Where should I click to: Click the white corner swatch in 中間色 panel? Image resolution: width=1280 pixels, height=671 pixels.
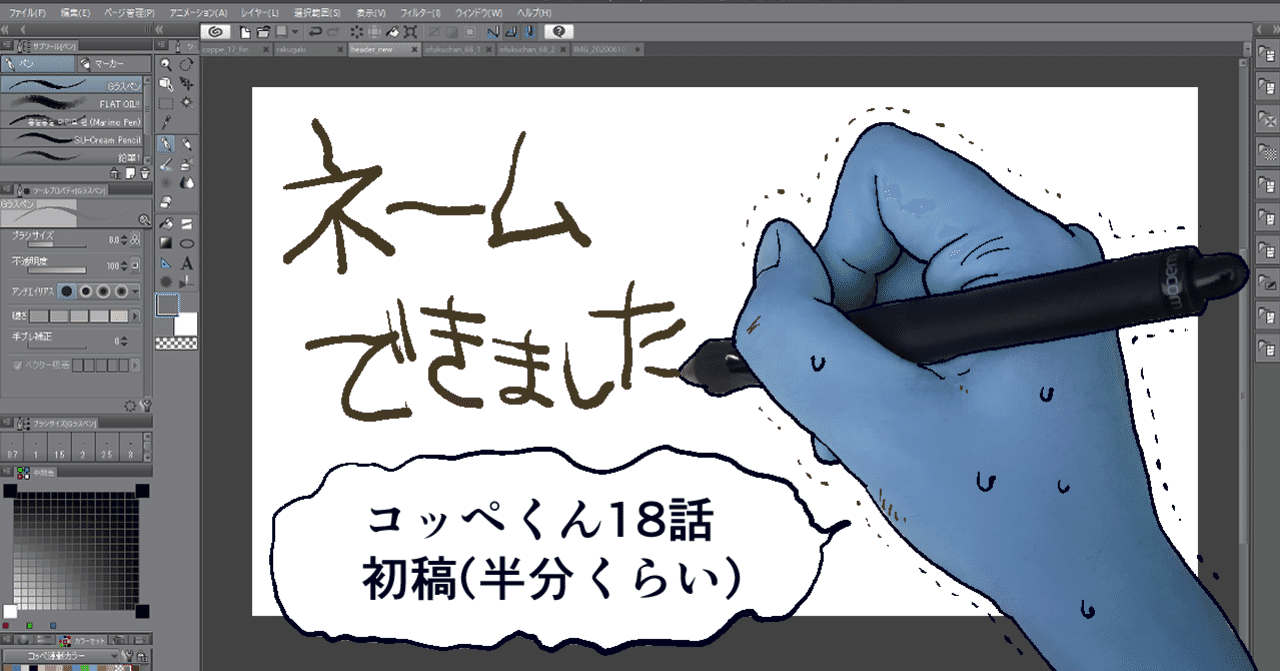point(10,611)
